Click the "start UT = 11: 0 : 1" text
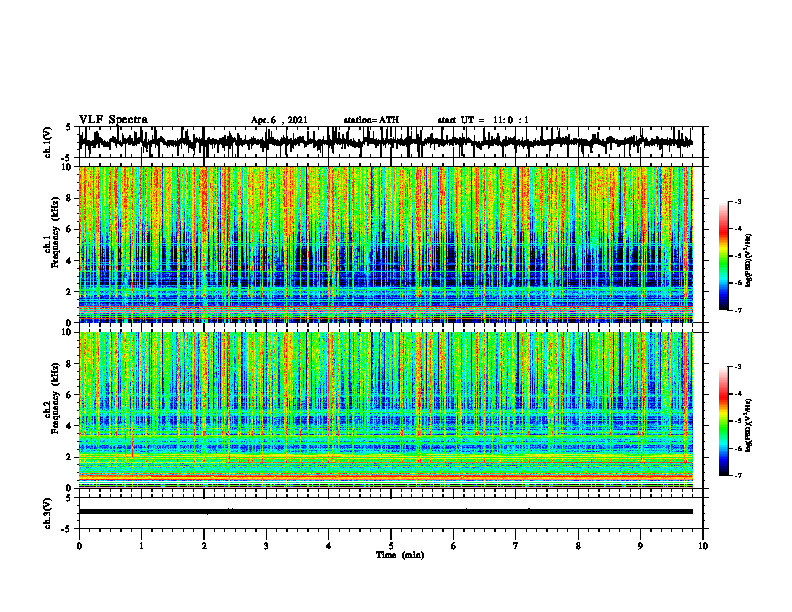The image size is (792, 612). click(483, 120)
